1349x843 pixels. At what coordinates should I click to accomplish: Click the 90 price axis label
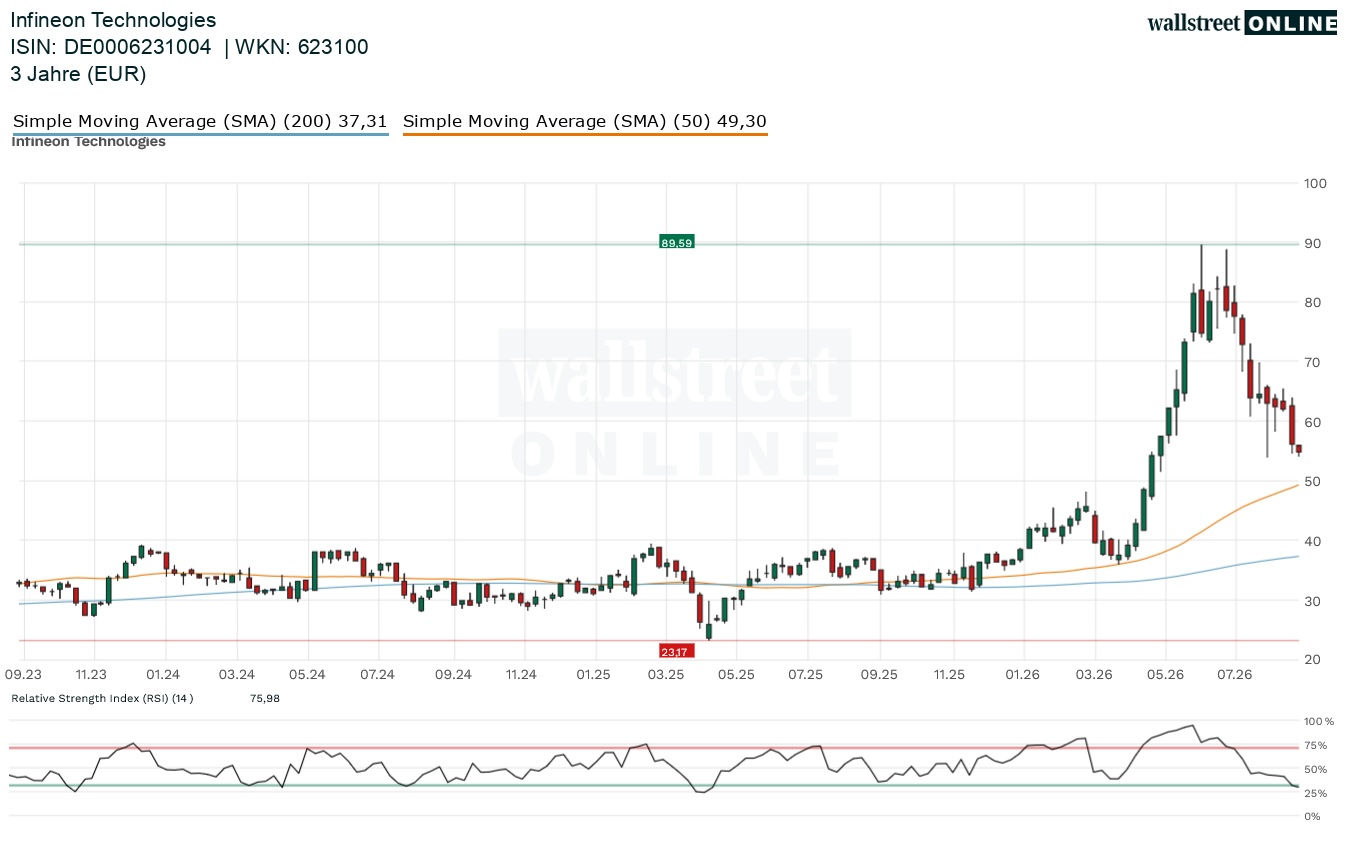[1312, 244]
